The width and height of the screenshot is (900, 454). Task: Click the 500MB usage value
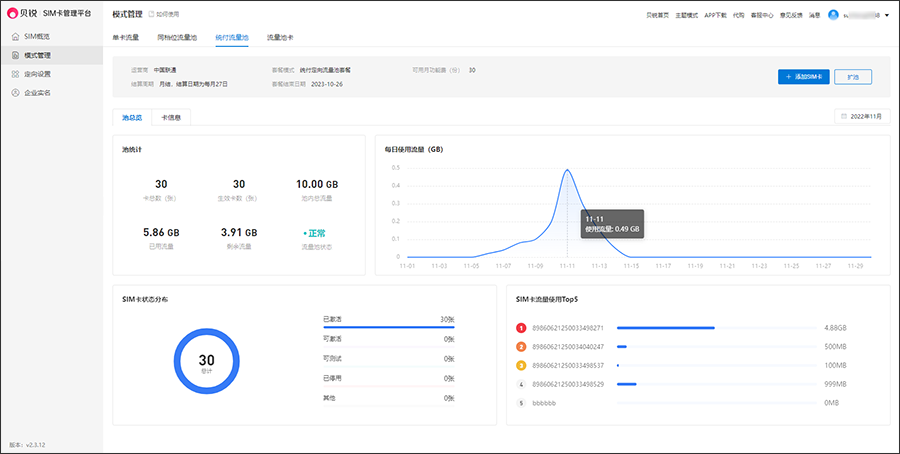click(835, 347)
